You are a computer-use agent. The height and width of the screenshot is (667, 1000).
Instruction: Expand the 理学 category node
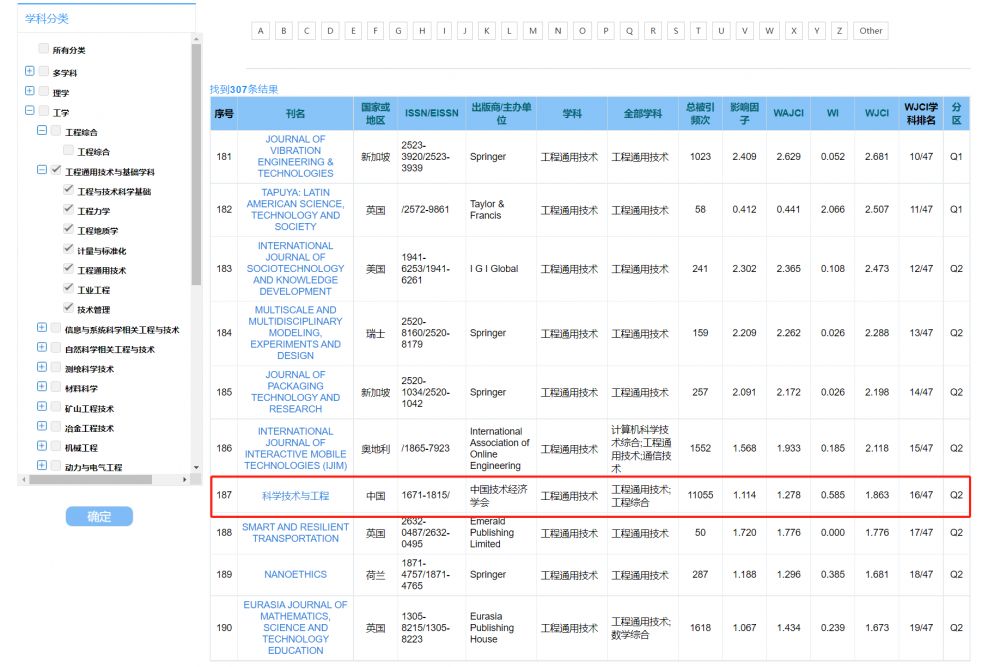pyautogui.click(x=30, y=92)
